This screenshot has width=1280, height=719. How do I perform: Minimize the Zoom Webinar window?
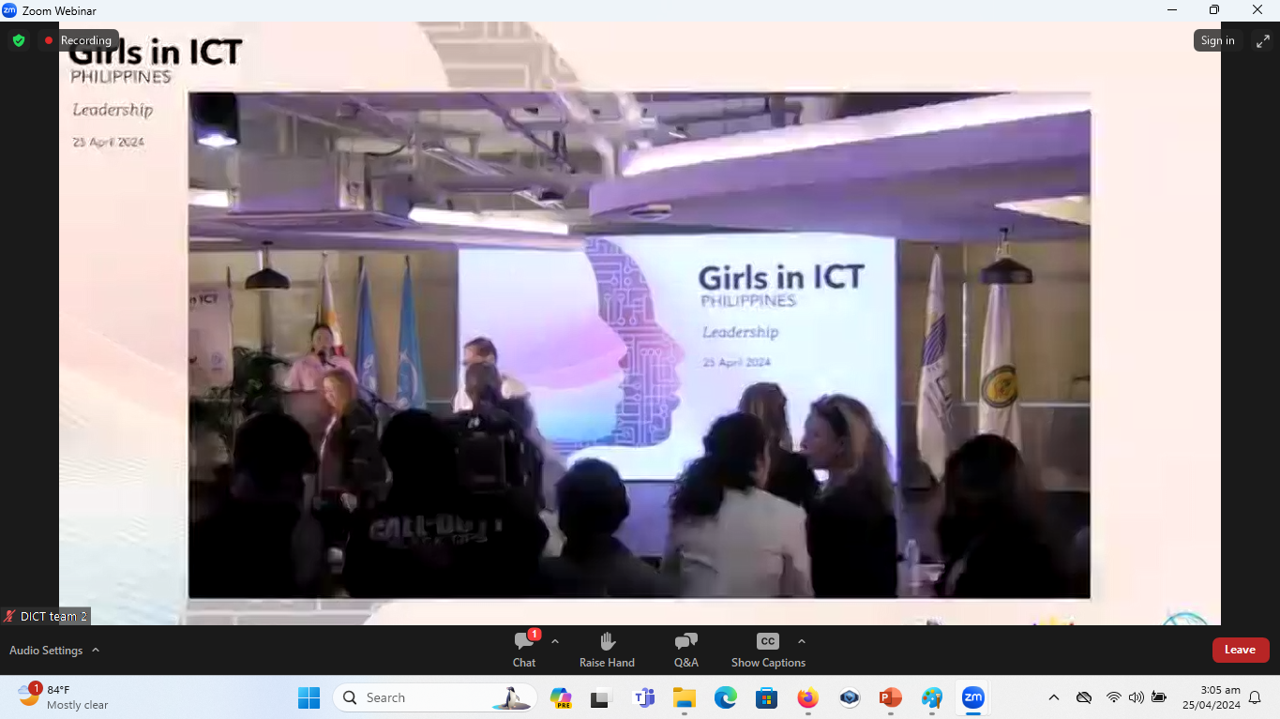(x=1172, y=10)
